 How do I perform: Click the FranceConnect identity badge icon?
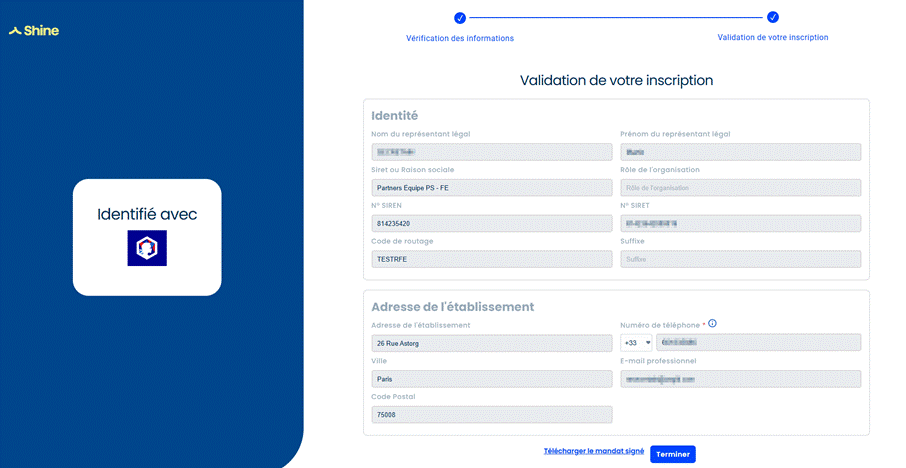tap(147, 248)
